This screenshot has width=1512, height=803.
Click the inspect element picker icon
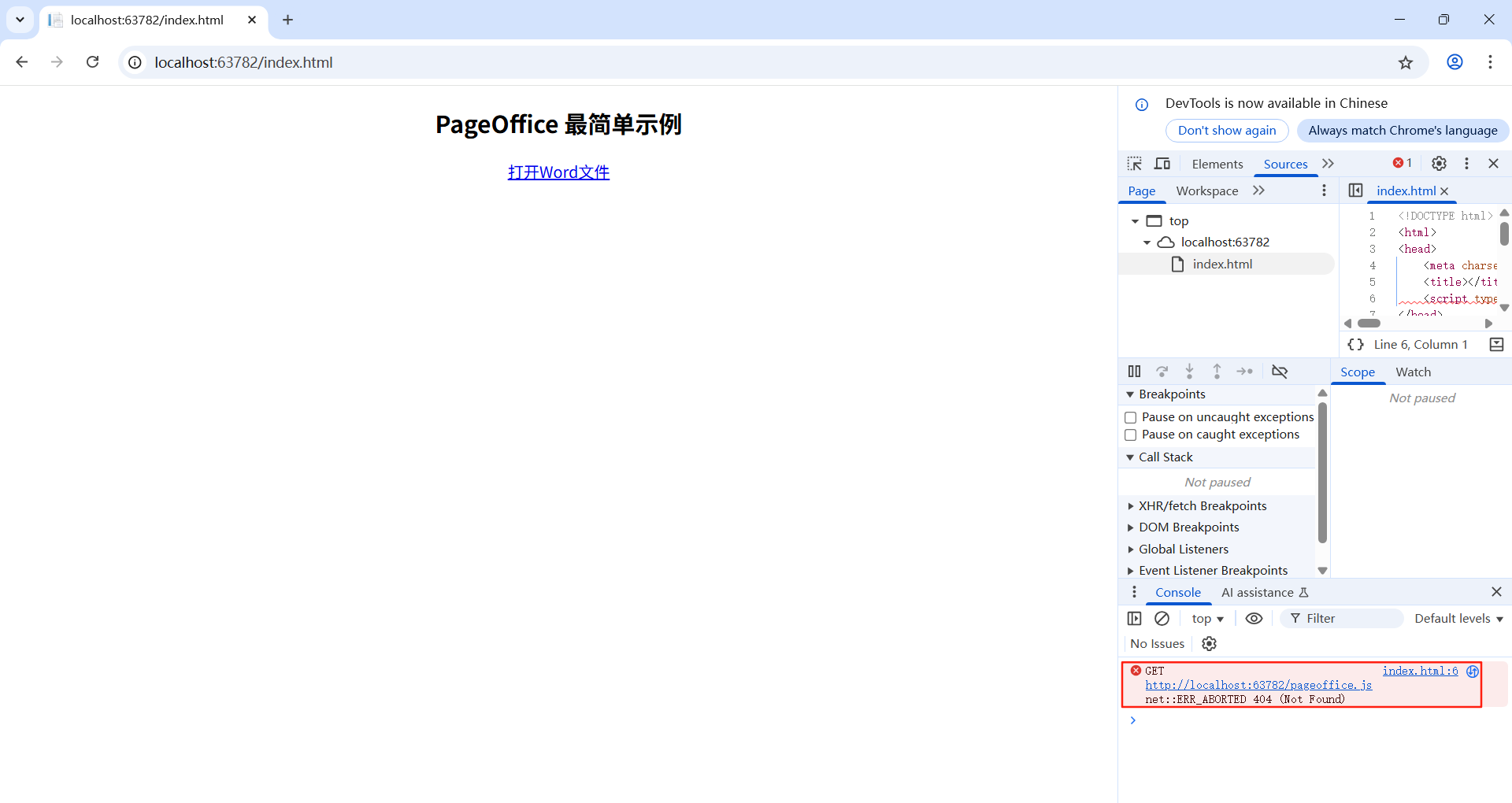coord(1134,164)
